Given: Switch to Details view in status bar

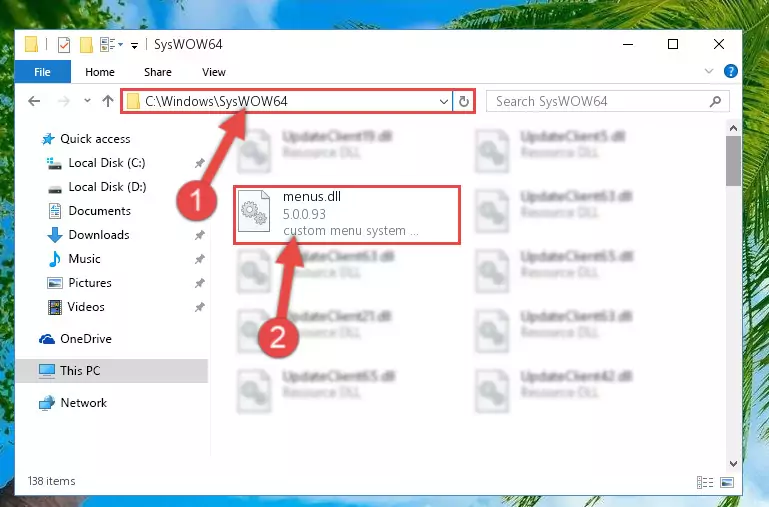Looking at the screenshot, I should tap(705, 482).
